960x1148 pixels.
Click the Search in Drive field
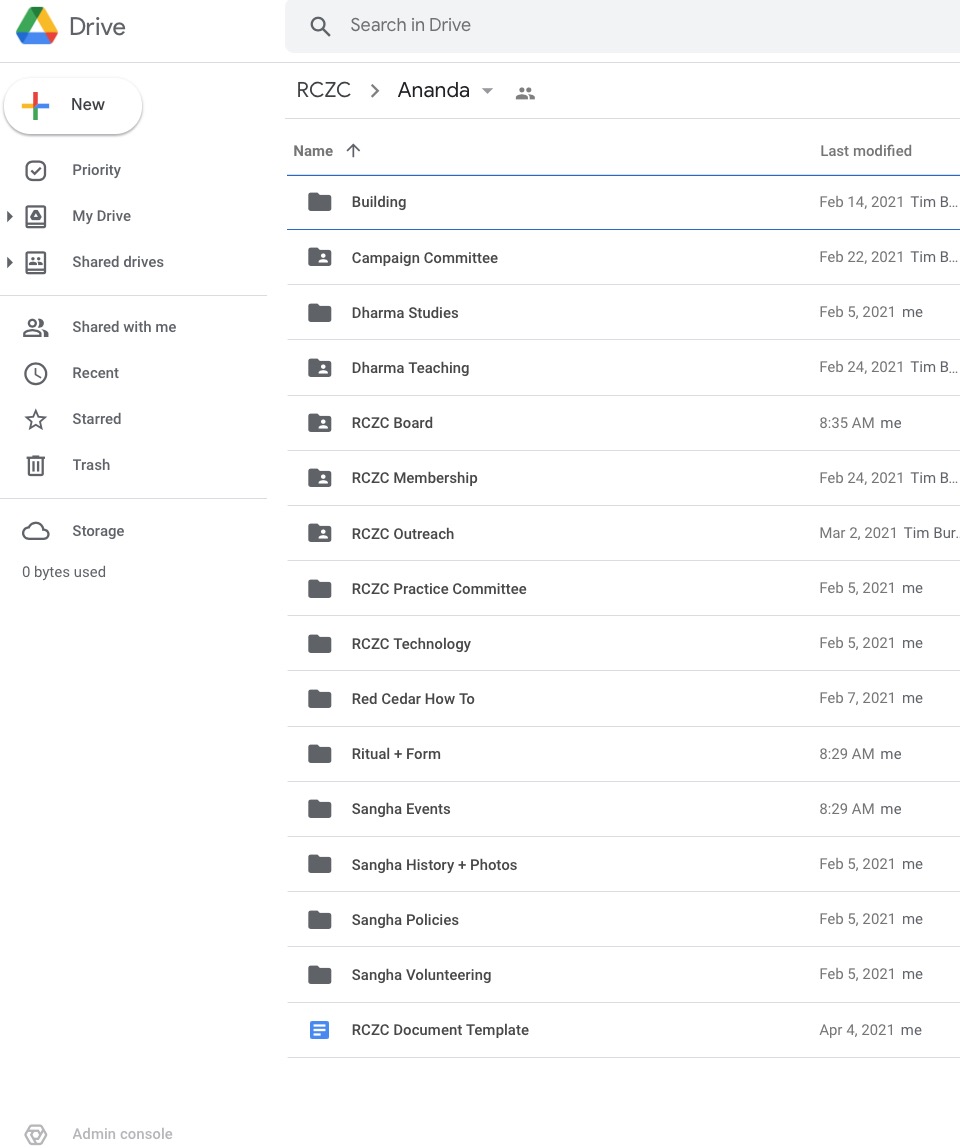coord(622,26)
